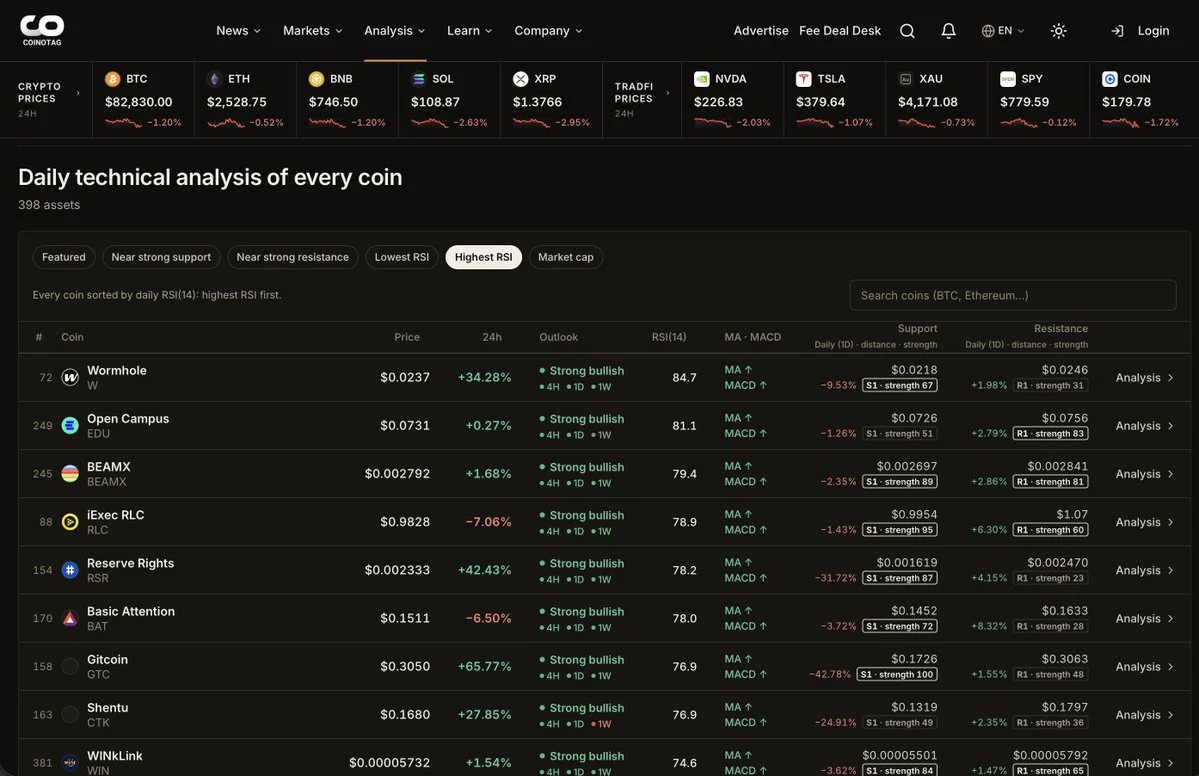Viewport: 1199px width, 776px height.
Task: Open Analysis for Gitcoin row
Action: click(1145, 667)
